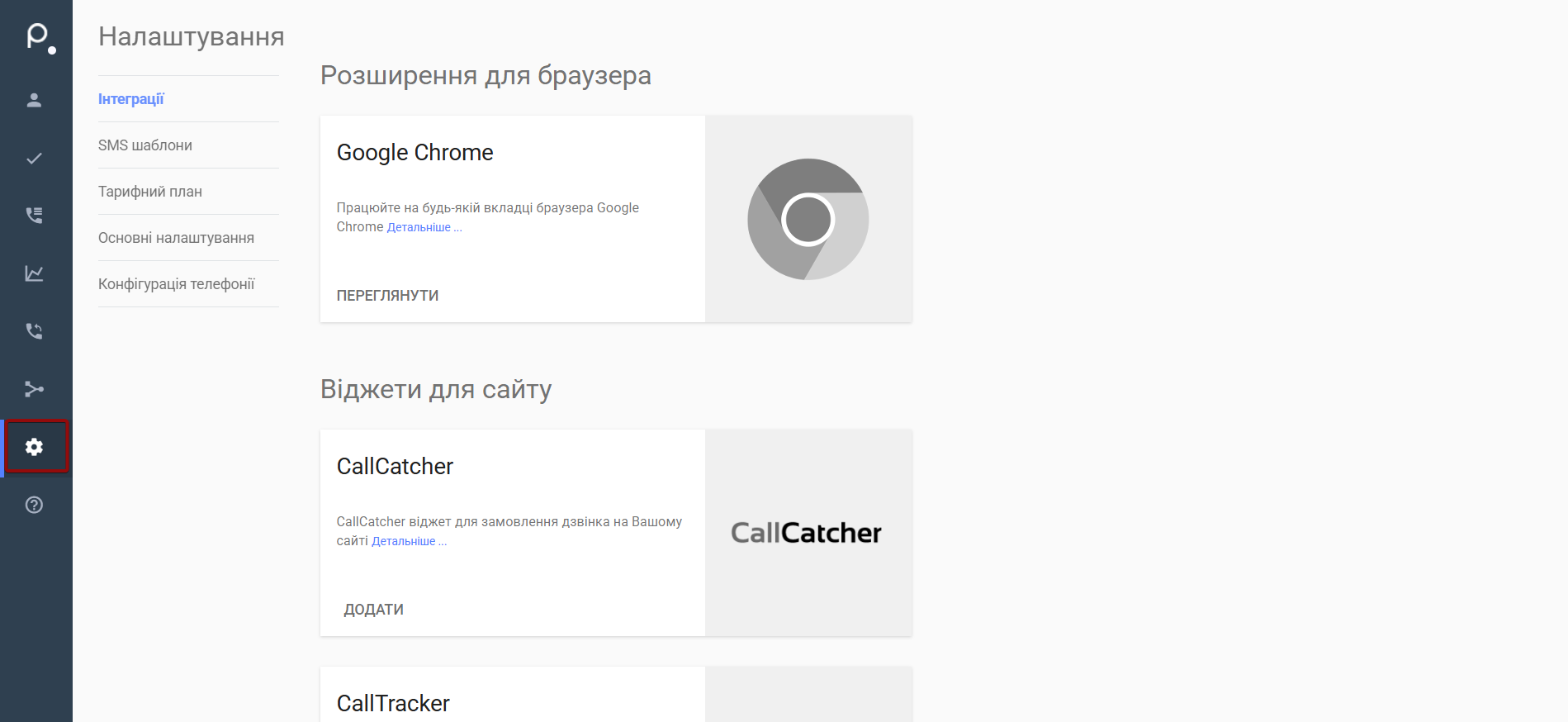Open Детальніше link in Google Chrome card
Image resolution: width=1568 pixels, height=722 pixels.
click(424, 227)
